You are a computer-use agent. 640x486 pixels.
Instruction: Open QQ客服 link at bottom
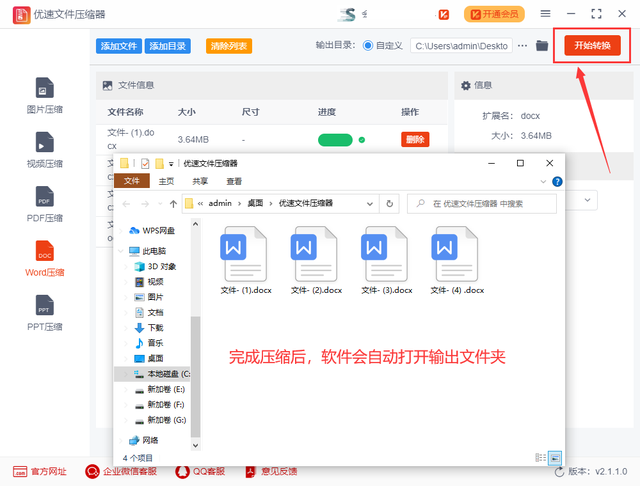(x=200, y=472)
